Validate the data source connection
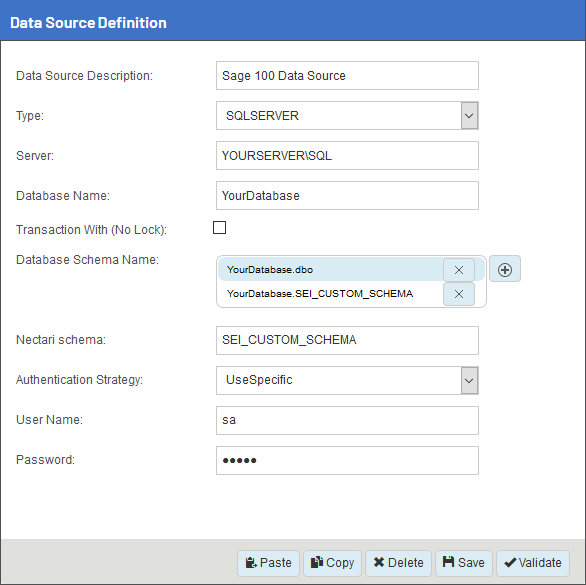This screenshot has height=585, width=586. 533,563
